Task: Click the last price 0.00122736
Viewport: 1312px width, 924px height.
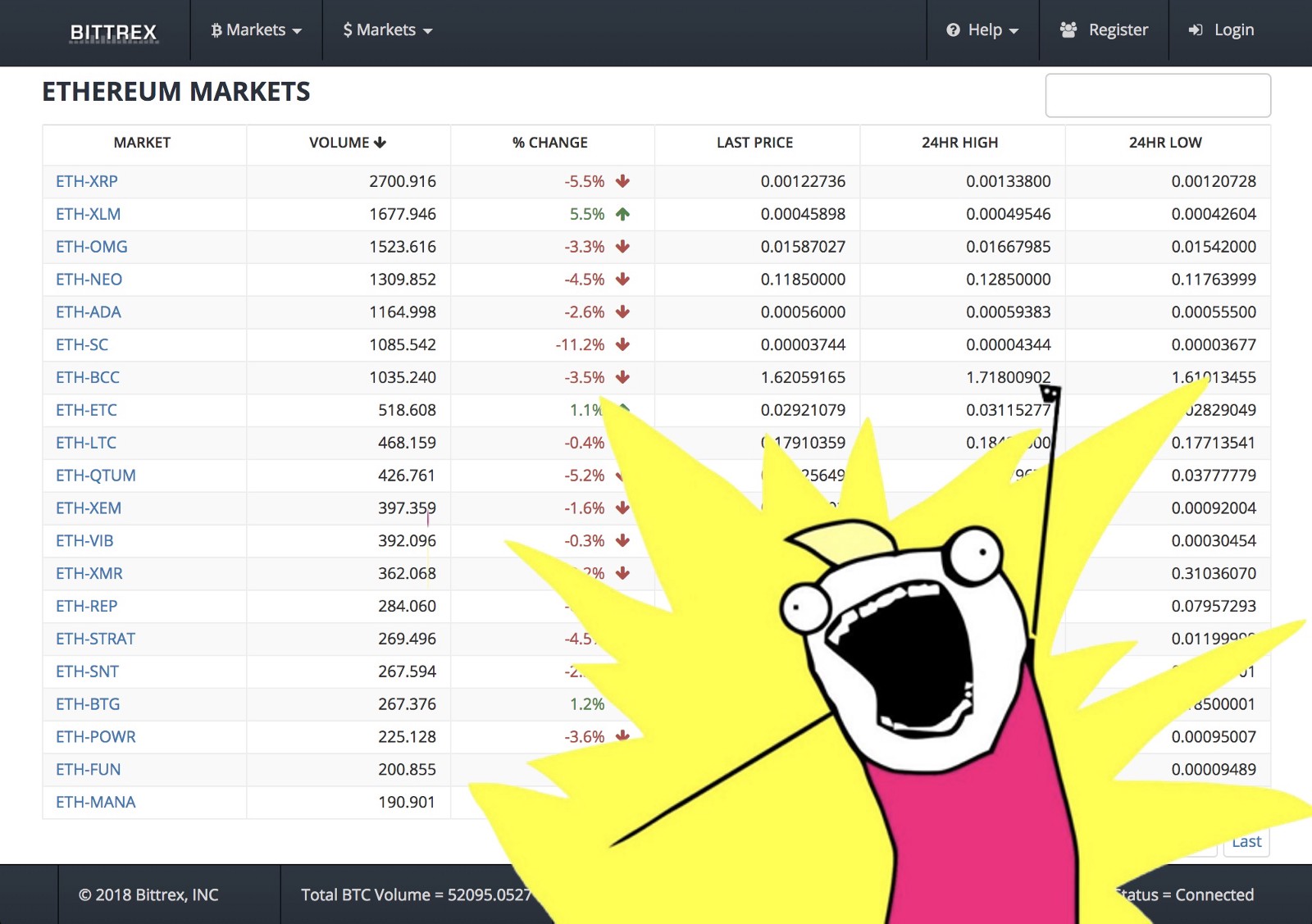Action: click(803, 181)
